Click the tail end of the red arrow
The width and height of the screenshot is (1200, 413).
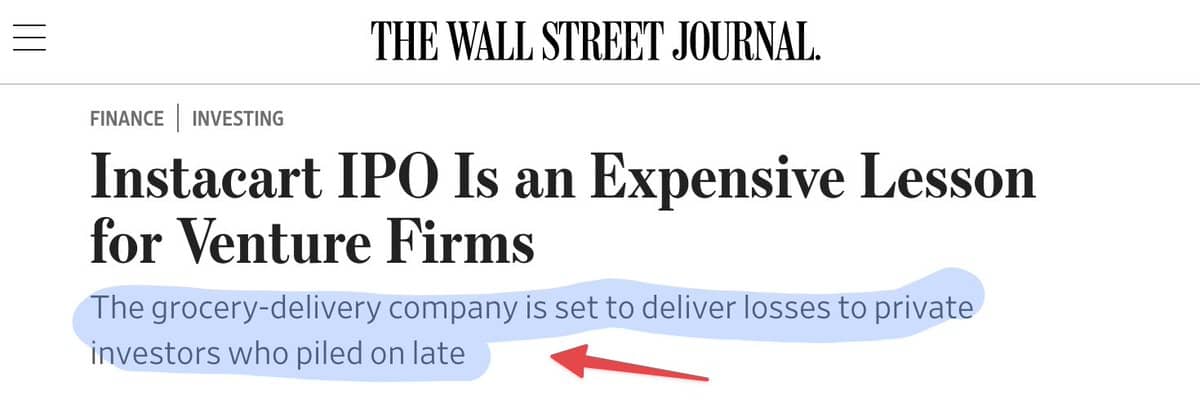click(x=700, y=378)
